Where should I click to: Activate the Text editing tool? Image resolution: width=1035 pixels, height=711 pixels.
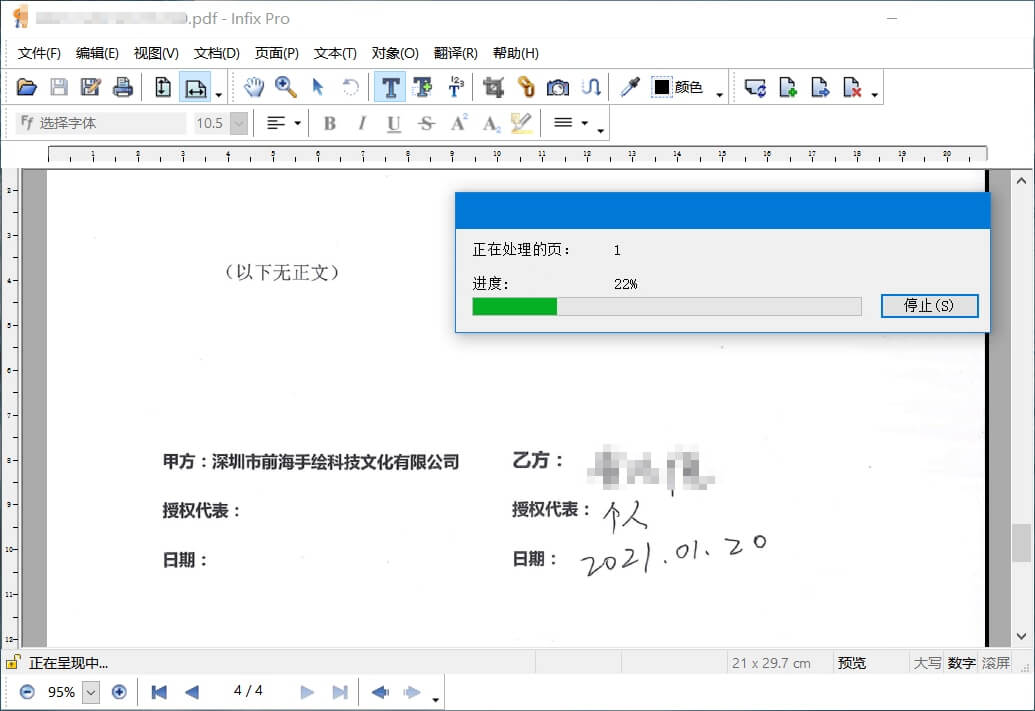coord(389,87)
